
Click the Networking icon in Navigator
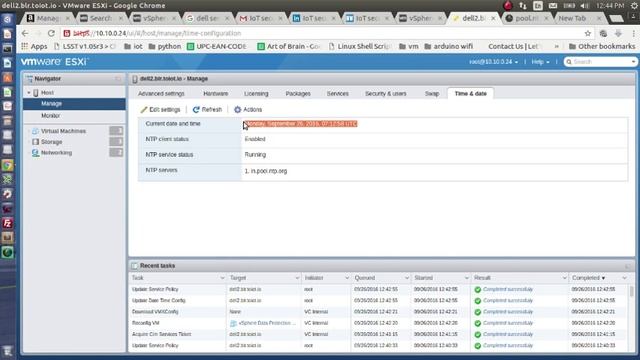click(36, 153)
